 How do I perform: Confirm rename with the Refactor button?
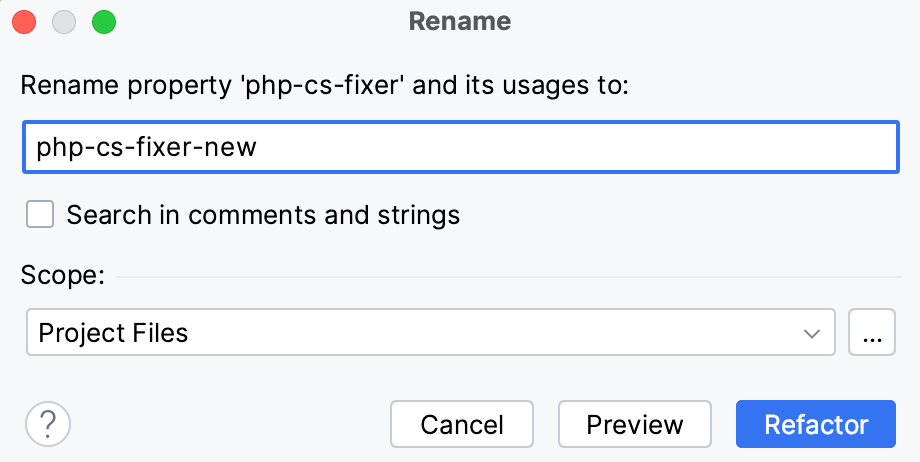(816, 425)
